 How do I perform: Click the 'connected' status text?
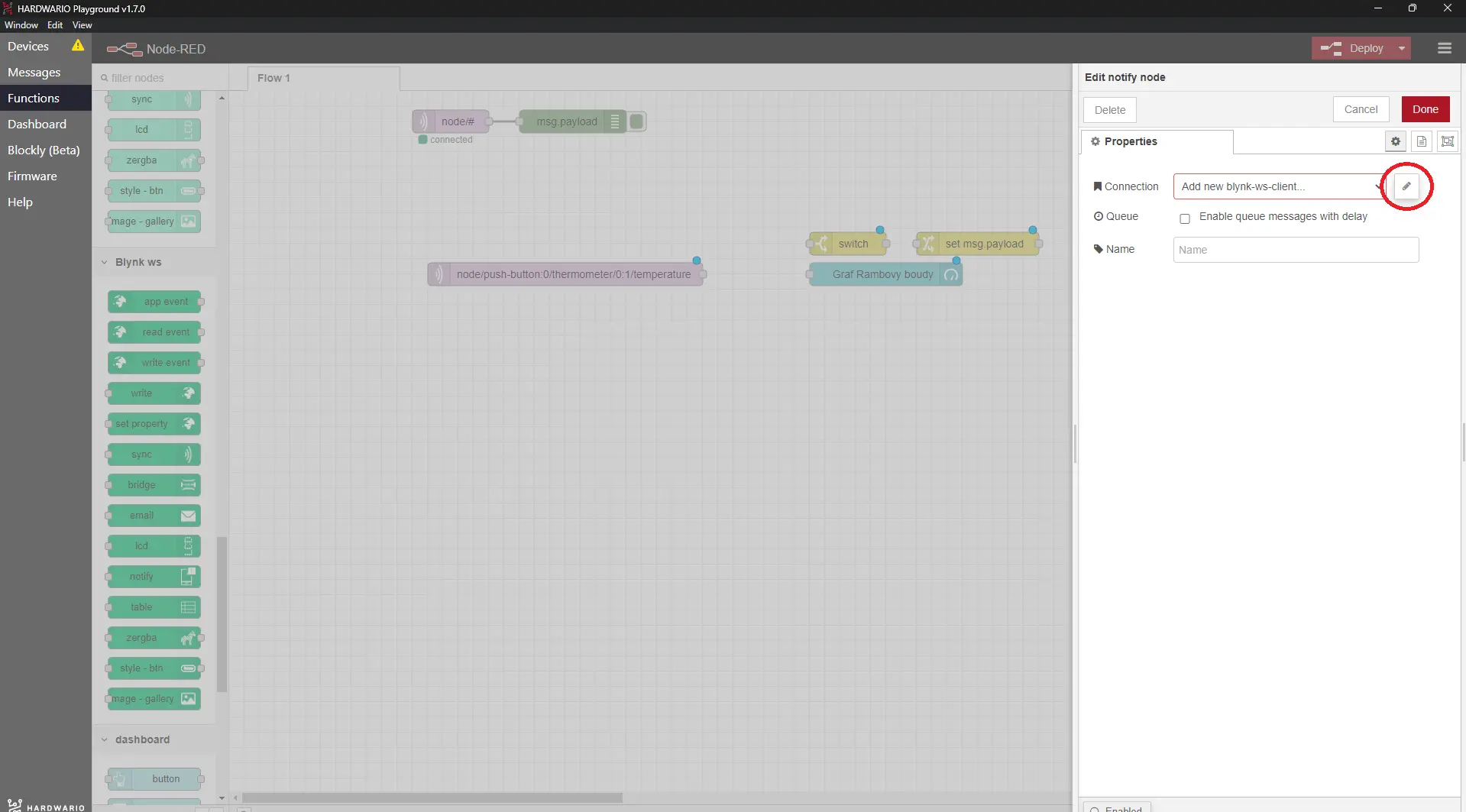click(x=451, y=140)
